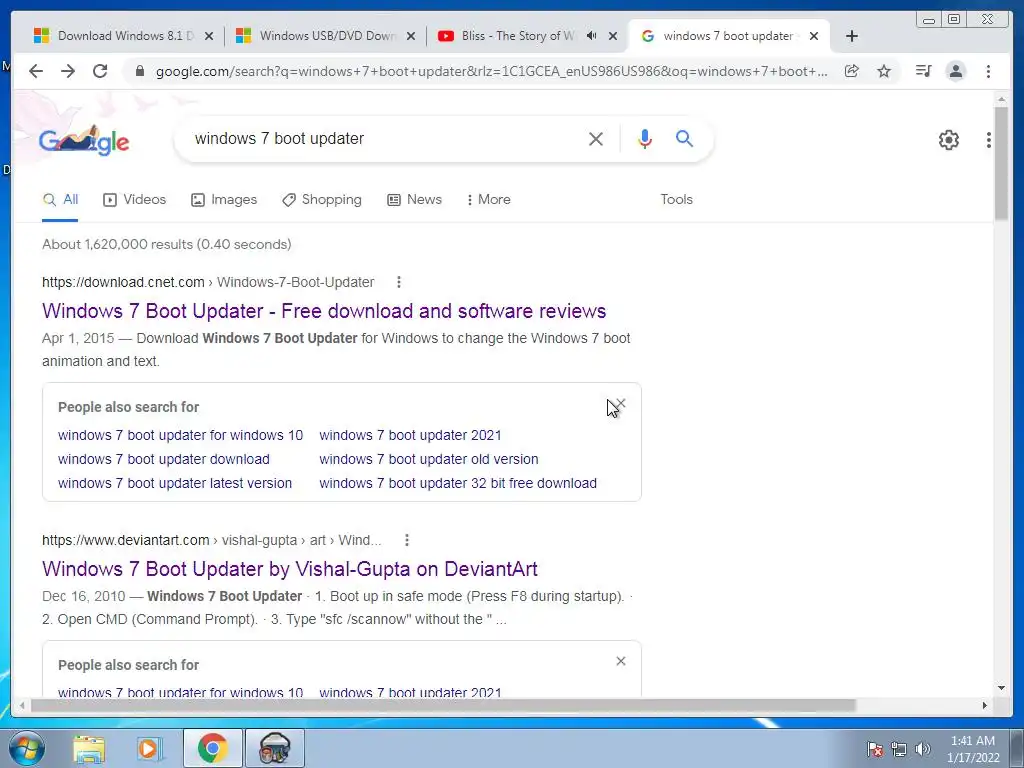This screenshot has width=1024, height=768.
Task: Close the Windows USB/DVD Download tab
Action: [x=411, y=36]
